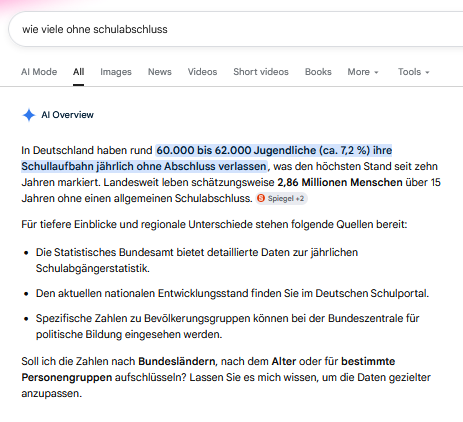Image resolution: width=463 pixels, height=422 pixels.
Task: Go to the News tab
Action: [160, 72]
